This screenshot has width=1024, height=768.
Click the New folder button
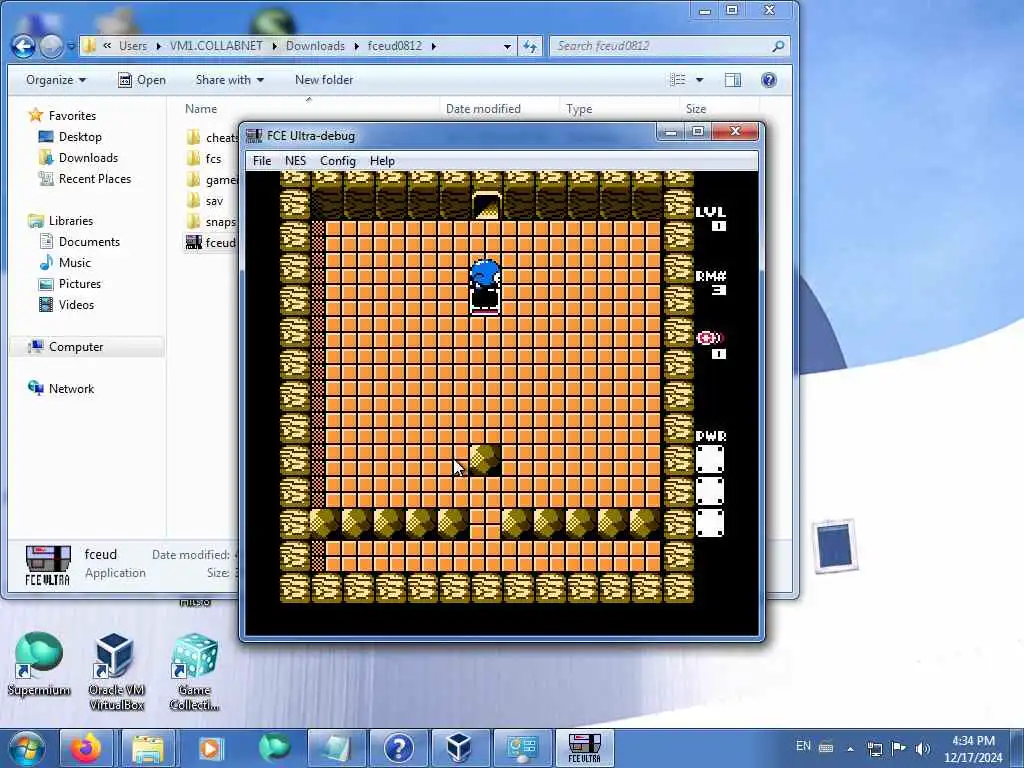(x=324, y=80)
